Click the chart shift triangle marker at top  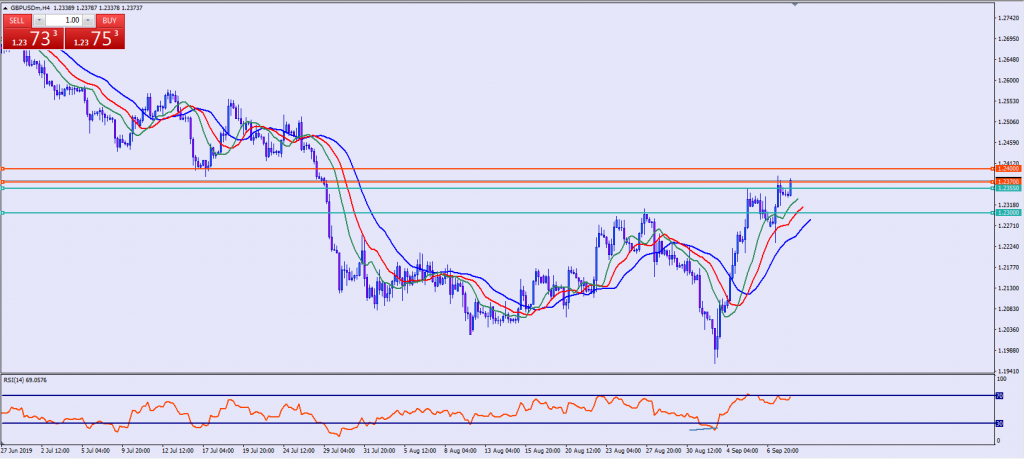[797, 6]
